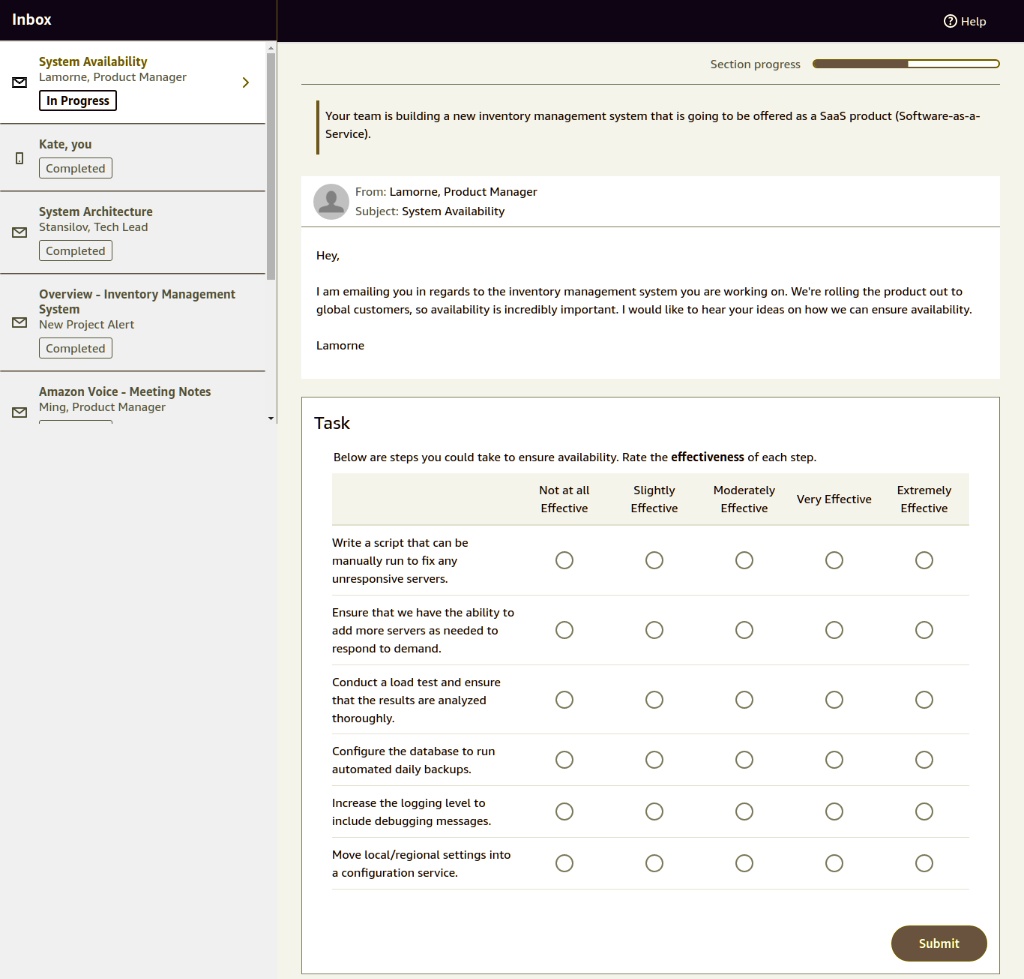The height and width of the screenshot is (979, 1024).
Task: Click the Submit button
Action: pos(938,943)
